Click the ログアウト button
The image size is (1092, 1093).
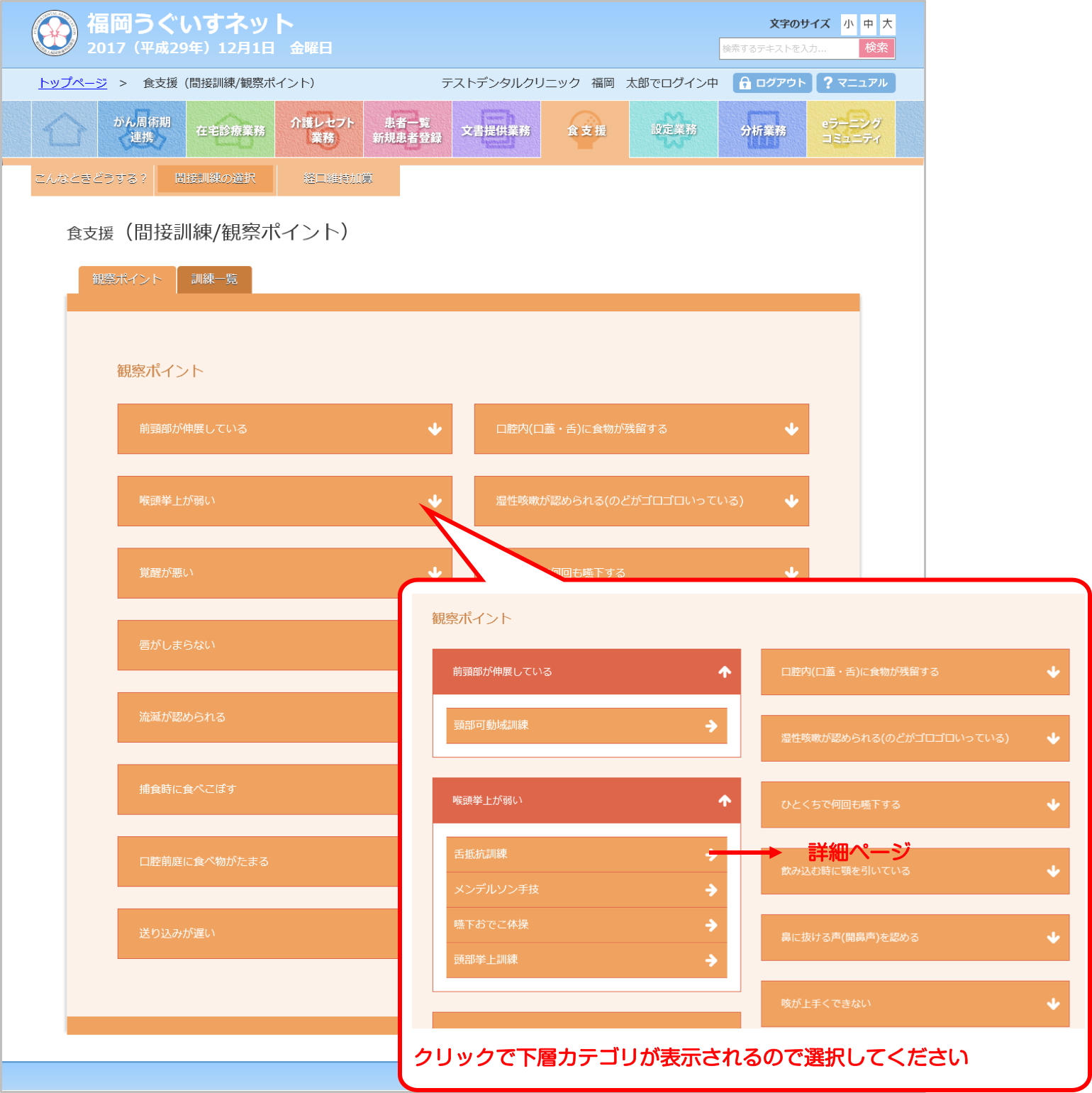(x=772, y=83)
